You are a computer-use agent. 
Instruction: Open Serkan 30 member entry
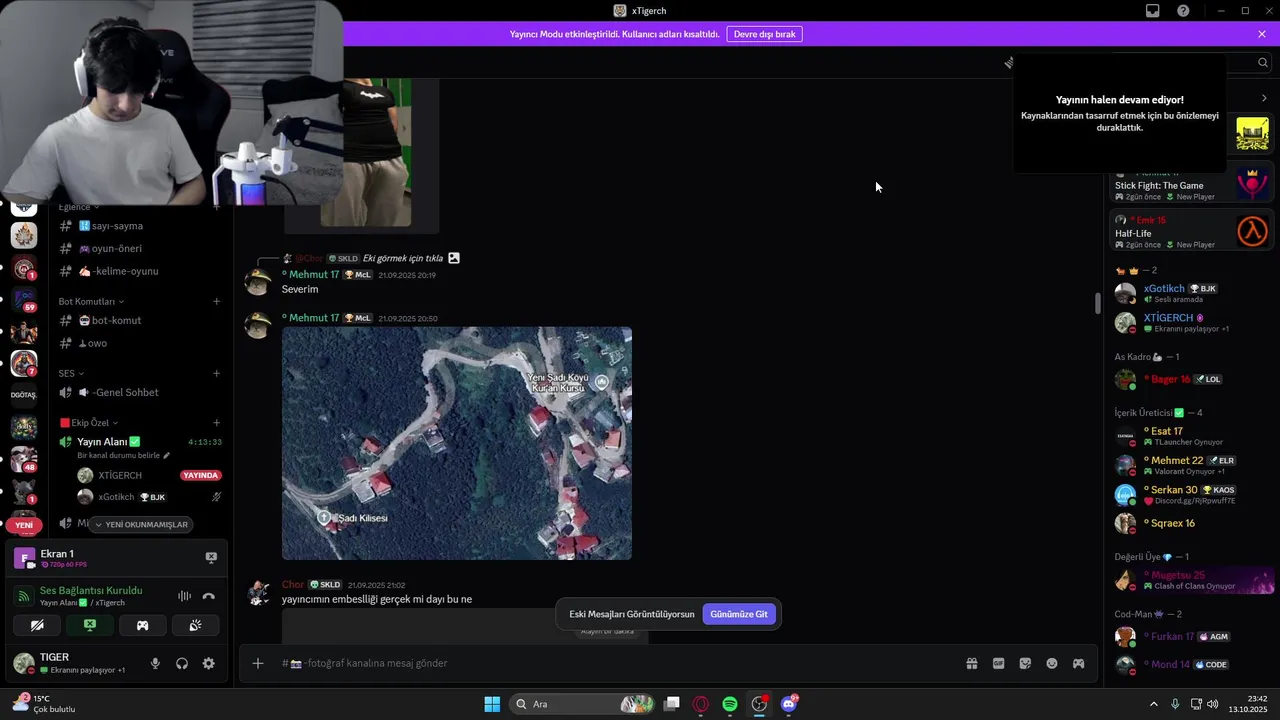(x=1190, y=494)
